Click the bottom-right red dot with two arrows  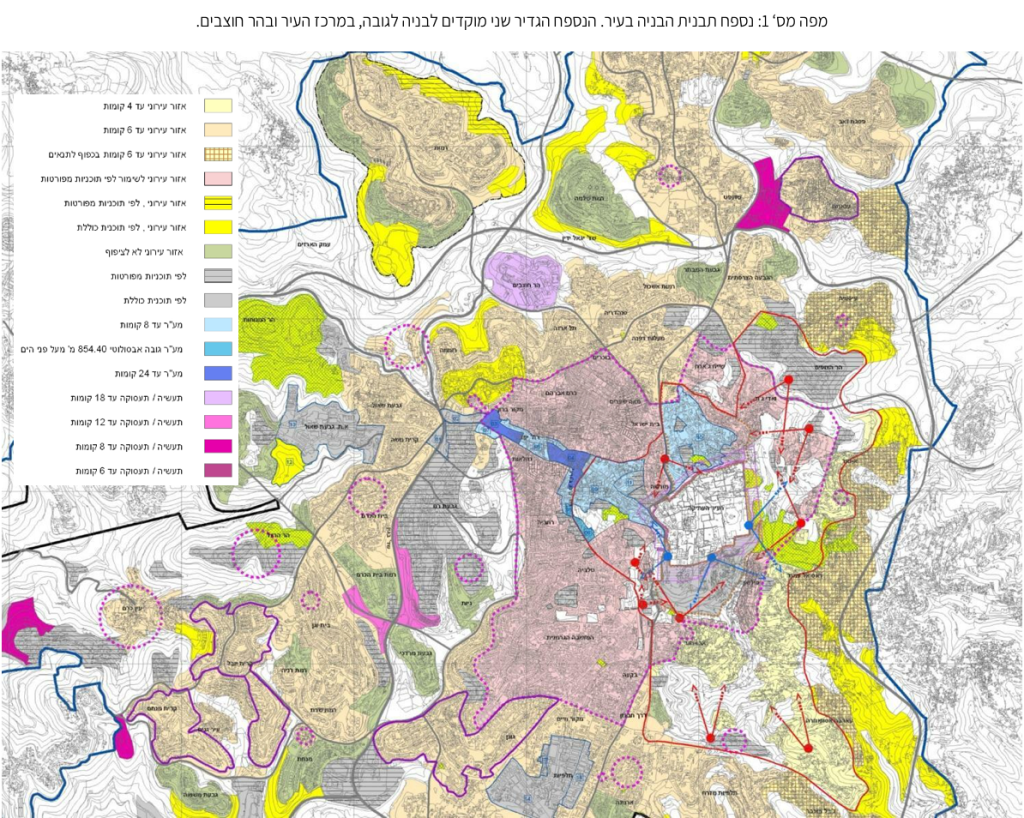point(808,747)
